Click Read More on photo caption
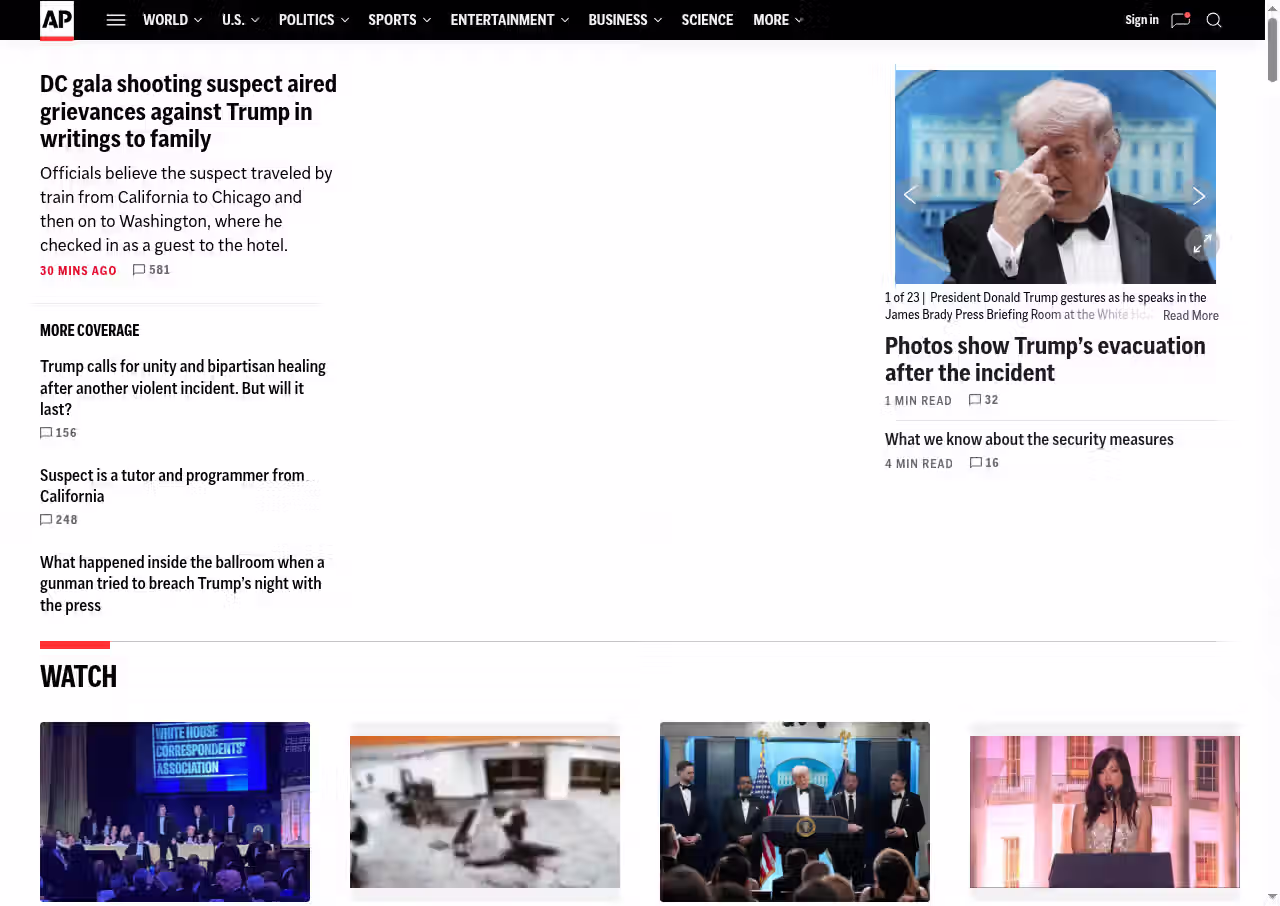This screenshot has height=906, width=1280. [x=1190, y=315]
